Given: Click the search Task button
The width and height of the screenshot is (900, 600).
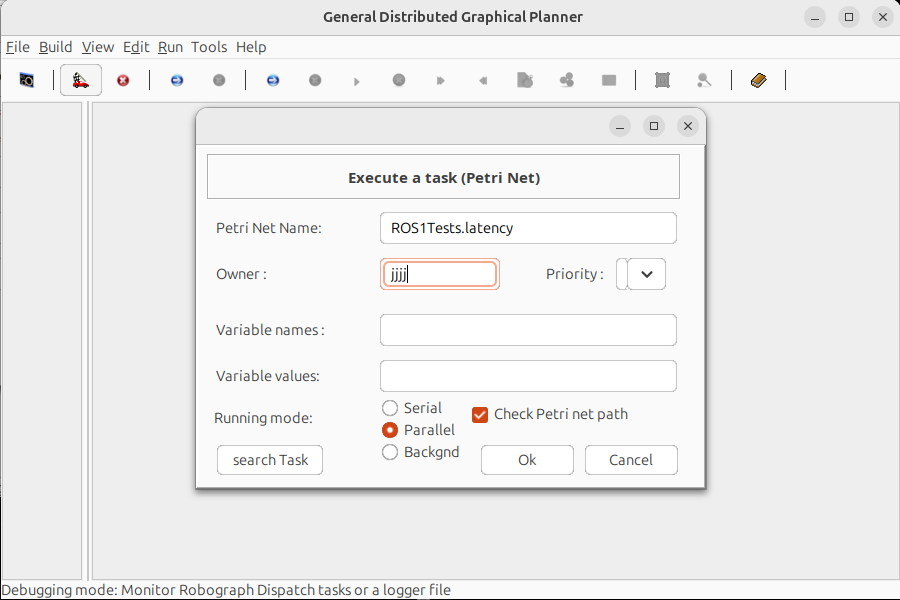Looking at the screenshot, I should coord(270,460).
